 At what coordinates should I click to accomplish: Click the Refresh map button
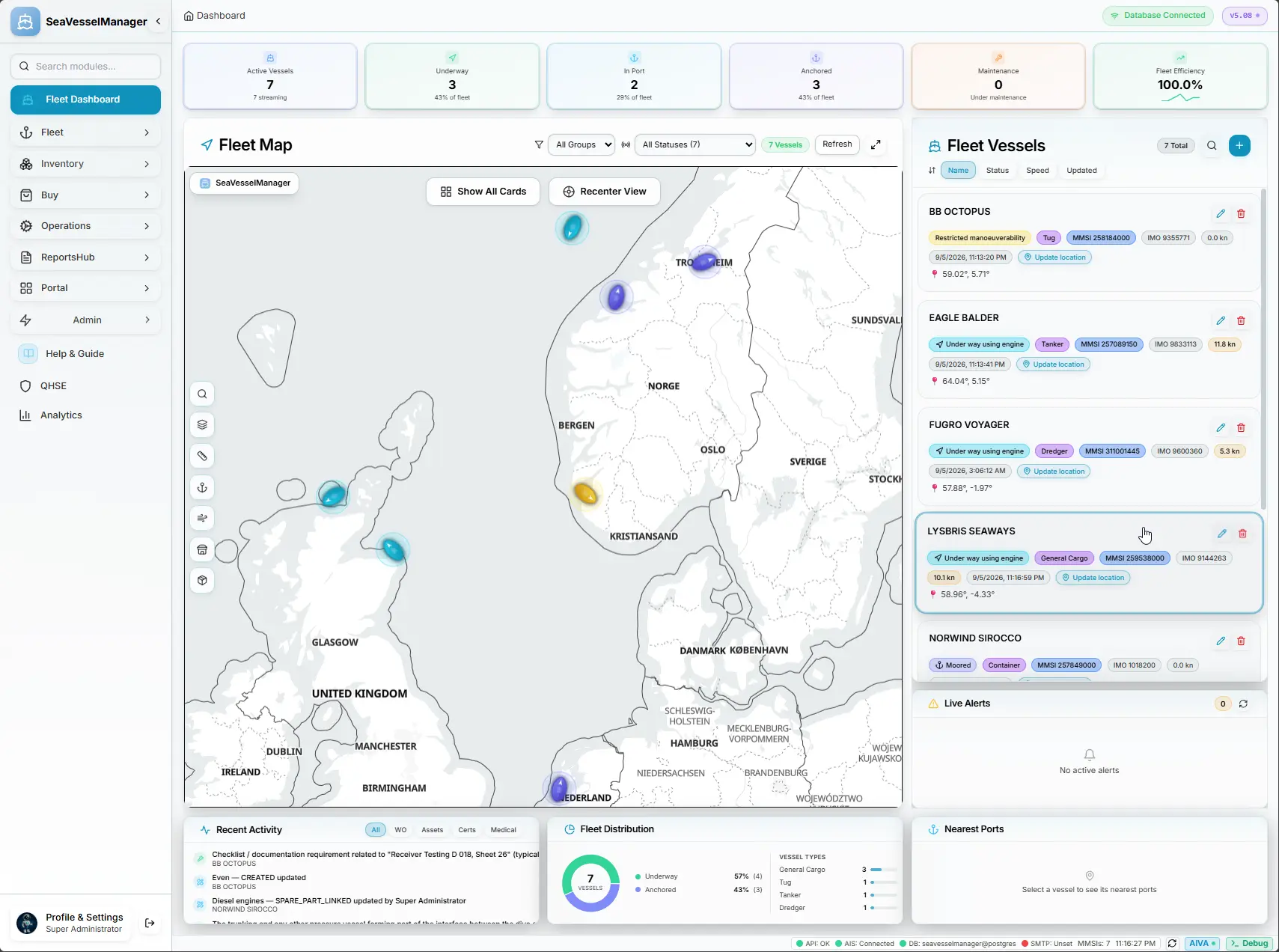point(837,144)
